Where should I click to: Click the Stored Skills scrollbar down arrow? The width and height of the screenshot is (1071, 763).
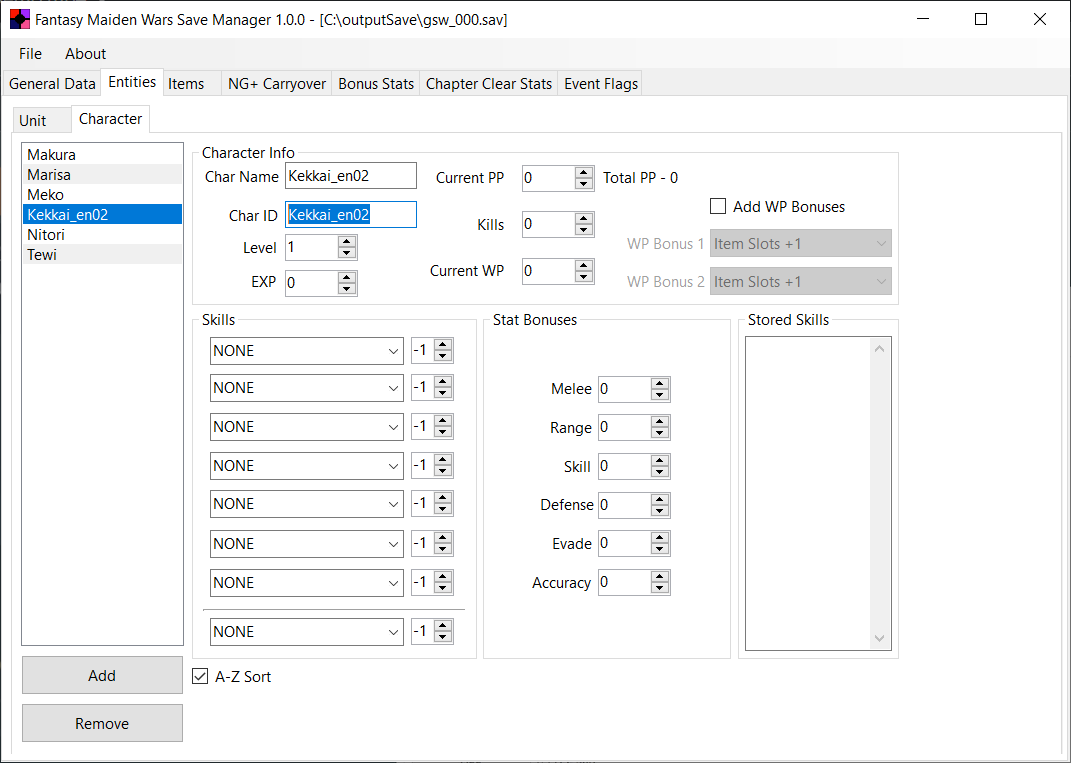point(880,639)
